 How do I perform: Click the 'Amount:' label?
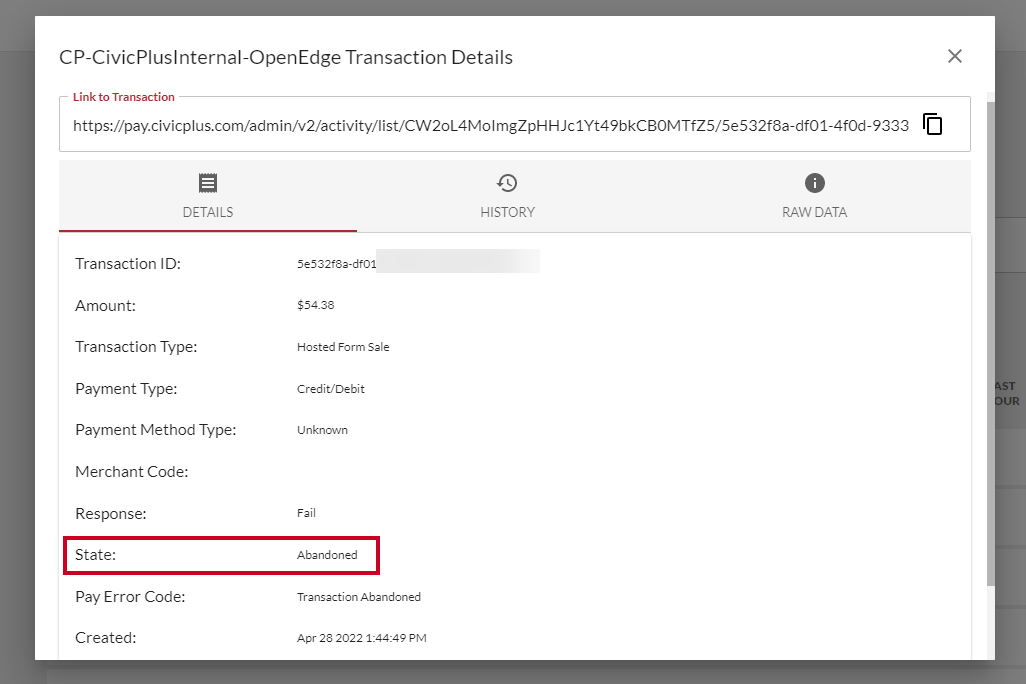pyautogui.click(x=105, y=306)
